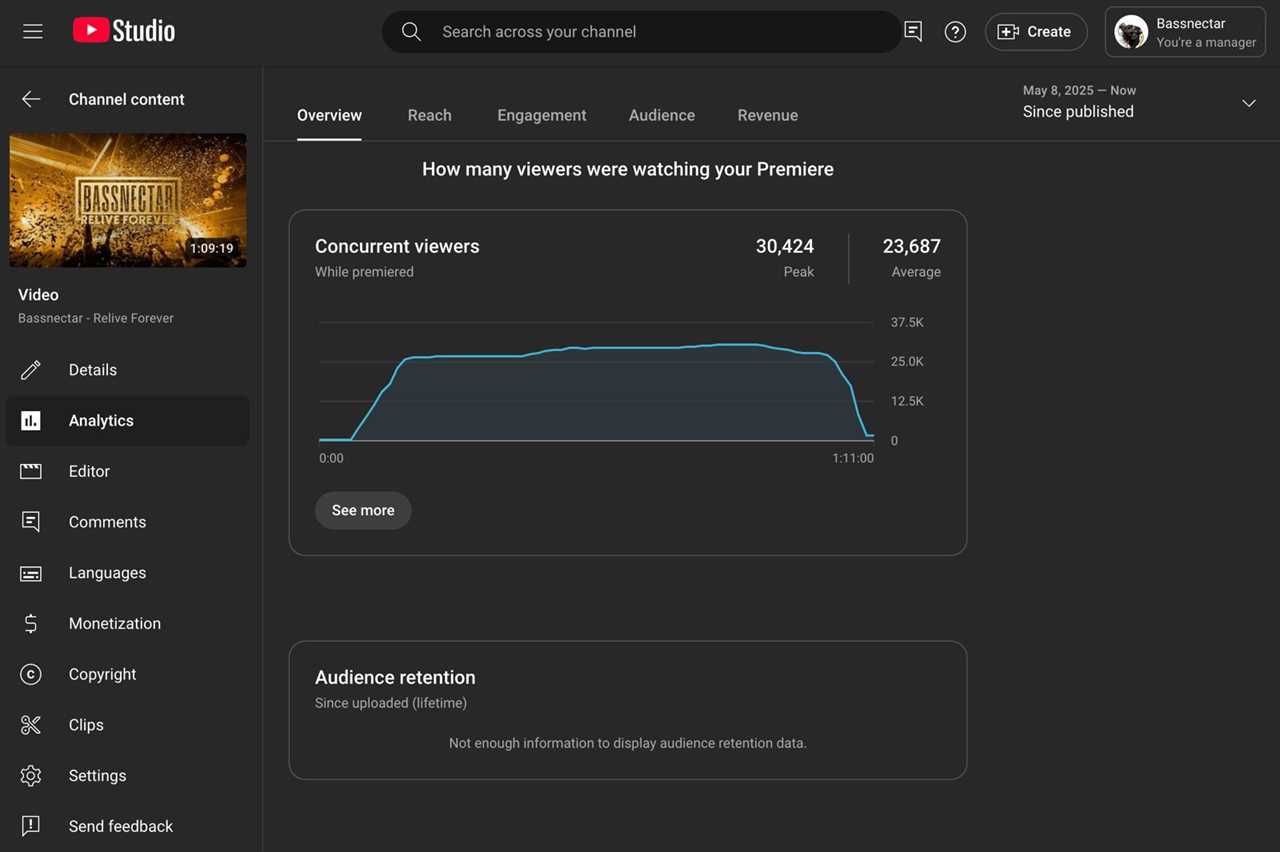Switch to the Reach tab

[430, 115]
